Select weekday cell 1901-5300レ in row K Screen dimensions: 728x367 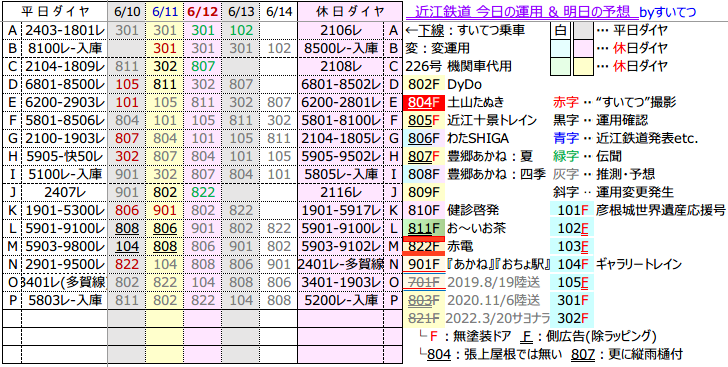pos(64,210)
